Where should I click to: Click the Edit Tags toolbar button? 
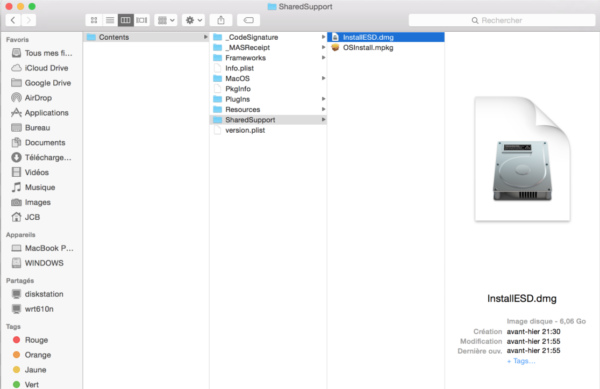tap(248, 20)
